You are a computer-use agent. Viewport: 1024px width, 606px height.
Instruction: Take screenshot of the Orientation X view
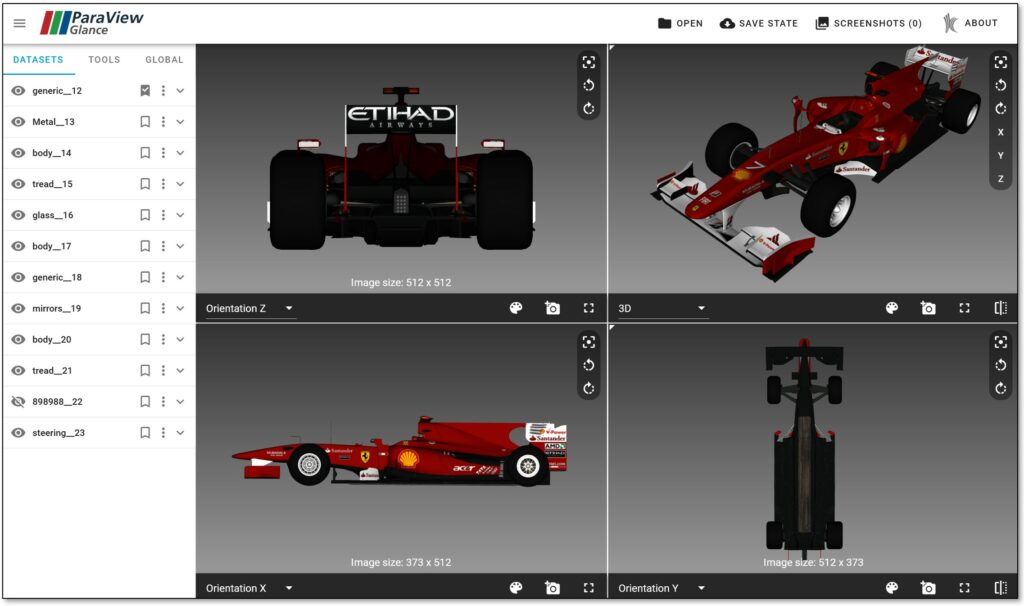pos(552,588)
